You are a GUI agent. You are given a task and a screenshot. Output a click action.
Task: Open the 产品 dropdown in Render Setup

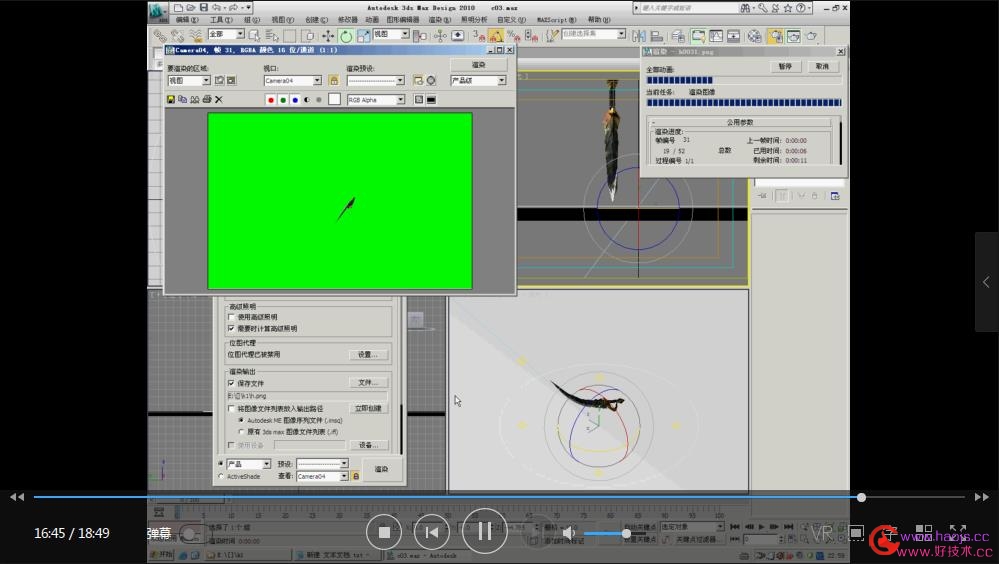pyautogui.click(x=248, y=464)
